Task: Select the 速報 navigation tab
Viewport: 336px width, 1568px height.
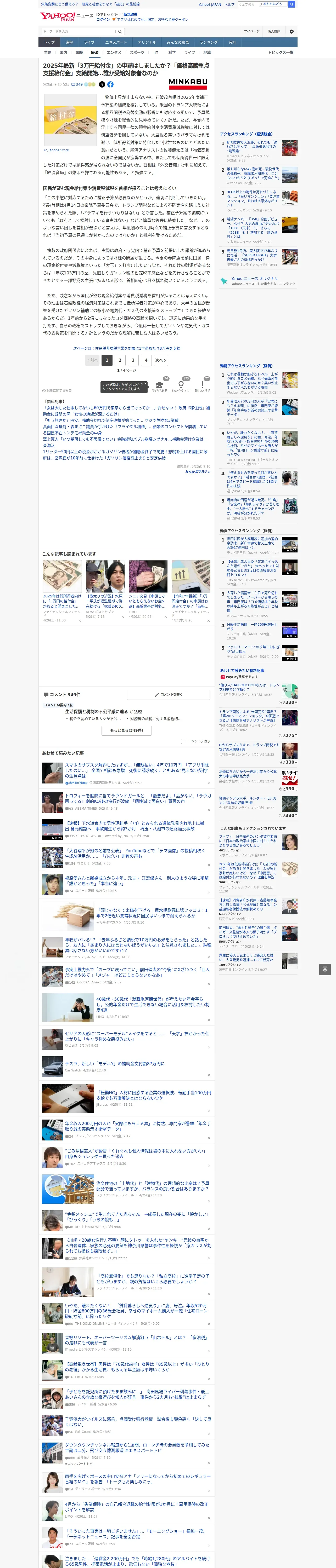Action: tap(69, 43)
